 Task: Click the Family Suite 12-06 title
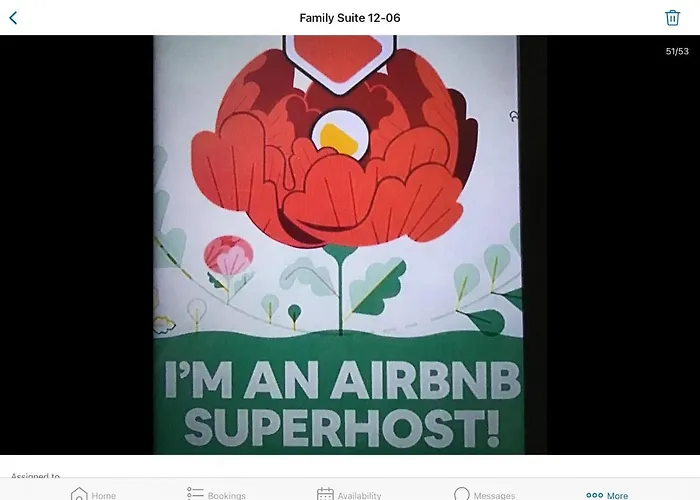pyautogui.click(x=350, y=18)
